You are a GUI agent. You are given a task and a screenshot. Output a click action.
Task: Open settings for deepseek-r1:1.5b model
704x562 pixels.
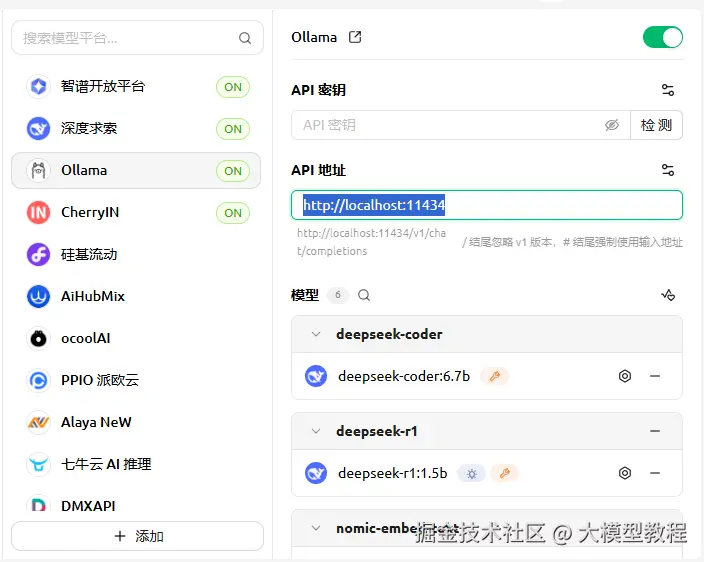point(625,473)
